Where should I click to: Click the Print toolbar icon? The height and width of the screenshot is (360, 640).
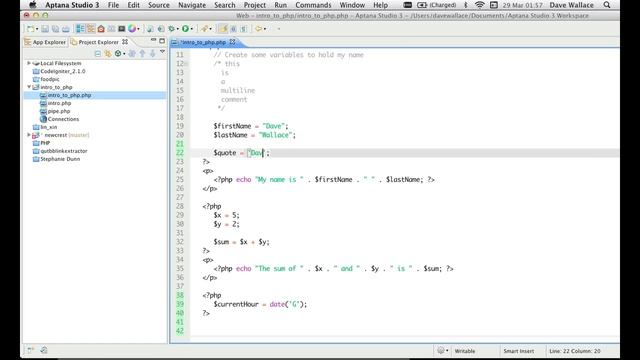pyautogui.click(x=65, y=29)
